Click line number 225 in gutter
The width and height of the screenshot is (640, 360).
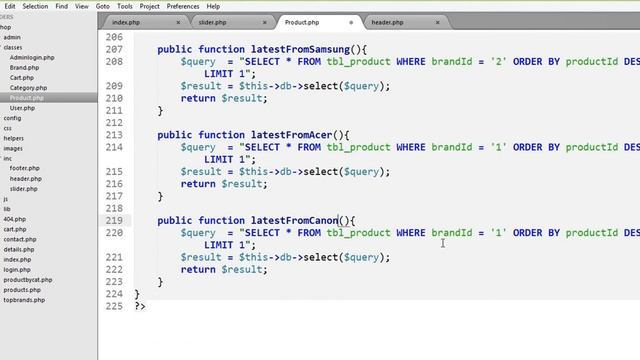coord(114,307)
